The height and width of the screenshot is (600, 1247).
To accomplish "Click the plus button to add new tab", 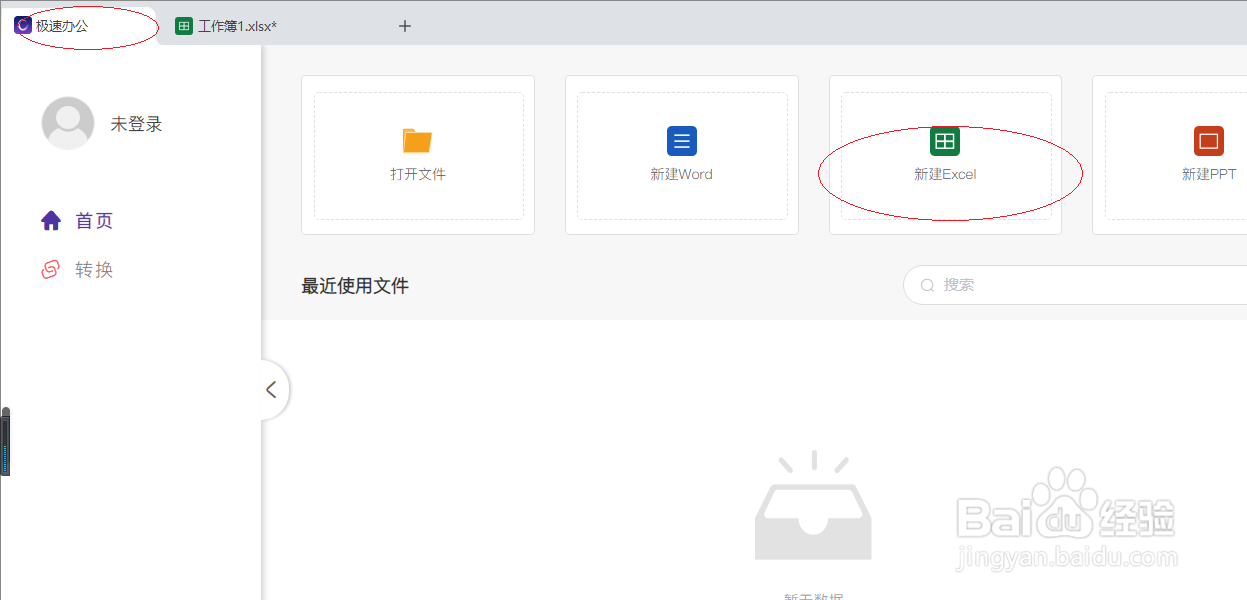I will pos(405,26).
